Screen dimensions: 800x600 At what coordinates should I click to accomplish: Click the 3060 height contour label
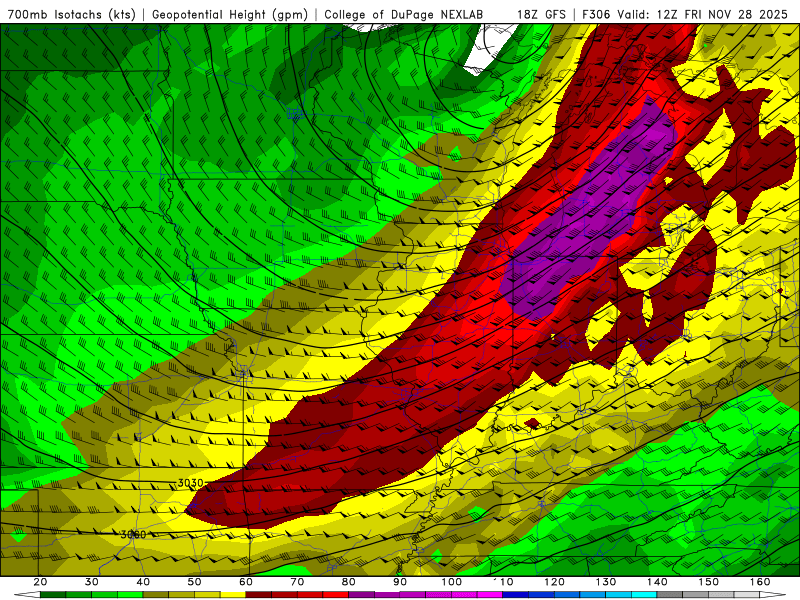(x=133, y=534)
